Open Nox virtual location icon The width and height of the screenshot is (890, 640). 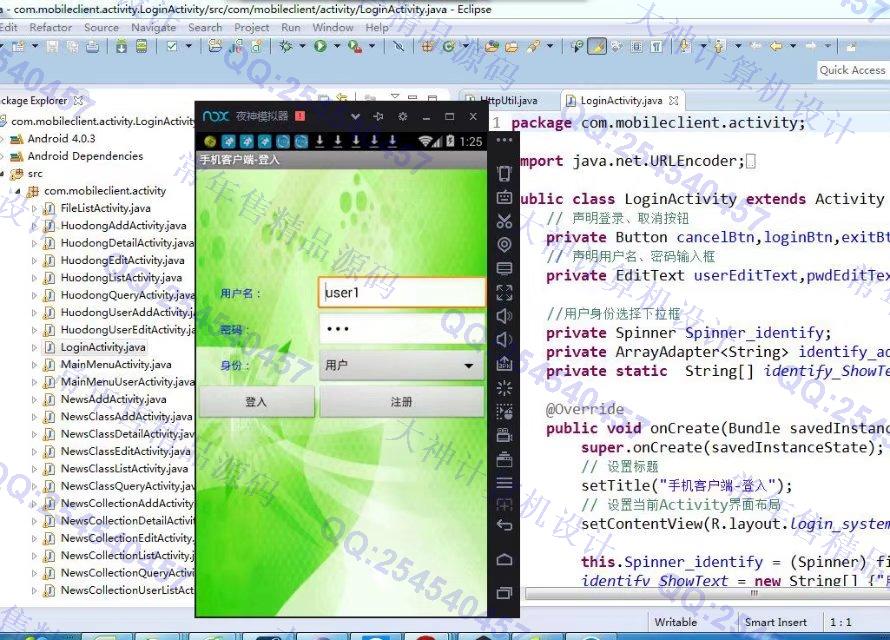[x=504, y=245]
